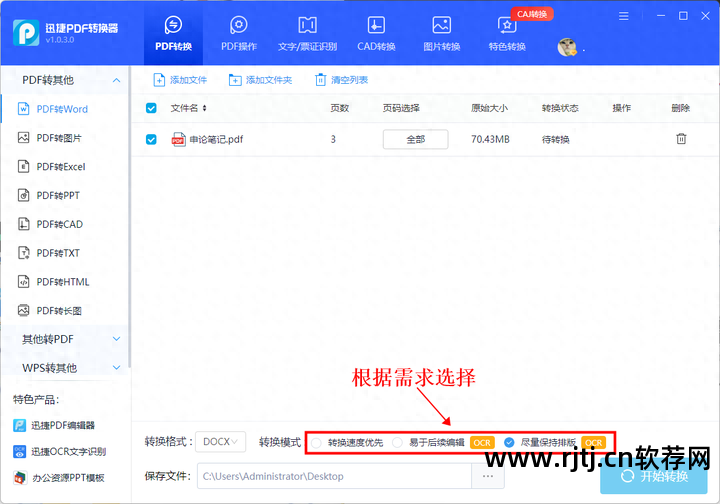Select 易于后续编辑 radio button

coord(397,443)
